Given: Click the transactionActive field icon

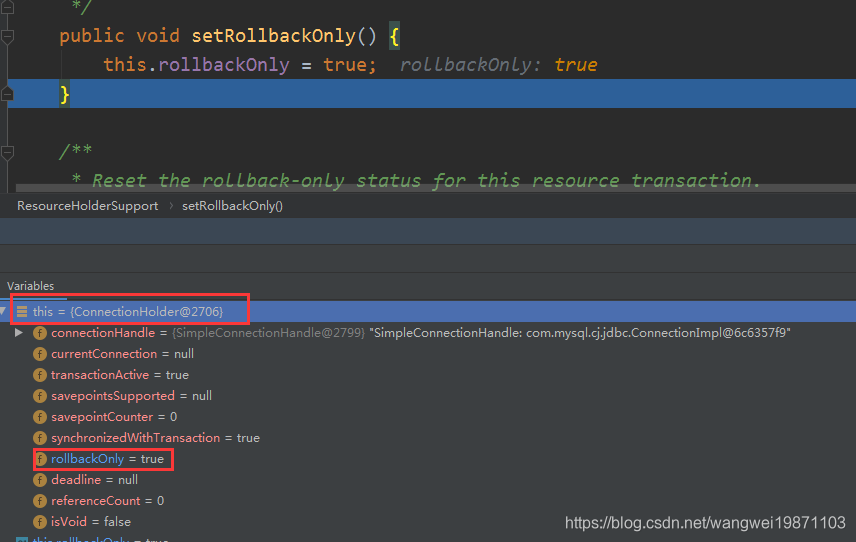Looking at the screenshot, I should pos(40,375).
